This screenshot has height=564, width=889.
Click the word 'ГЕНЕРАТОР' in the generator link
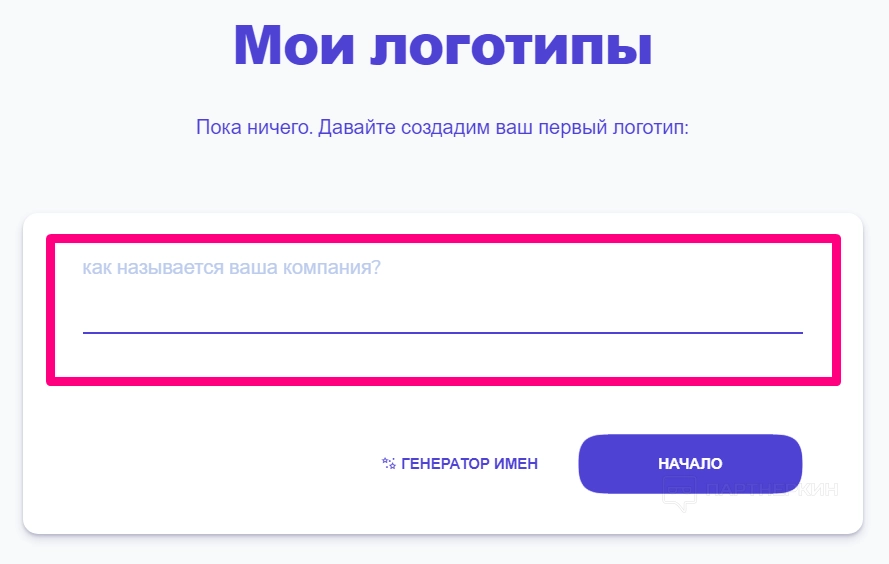click(446, 464)
